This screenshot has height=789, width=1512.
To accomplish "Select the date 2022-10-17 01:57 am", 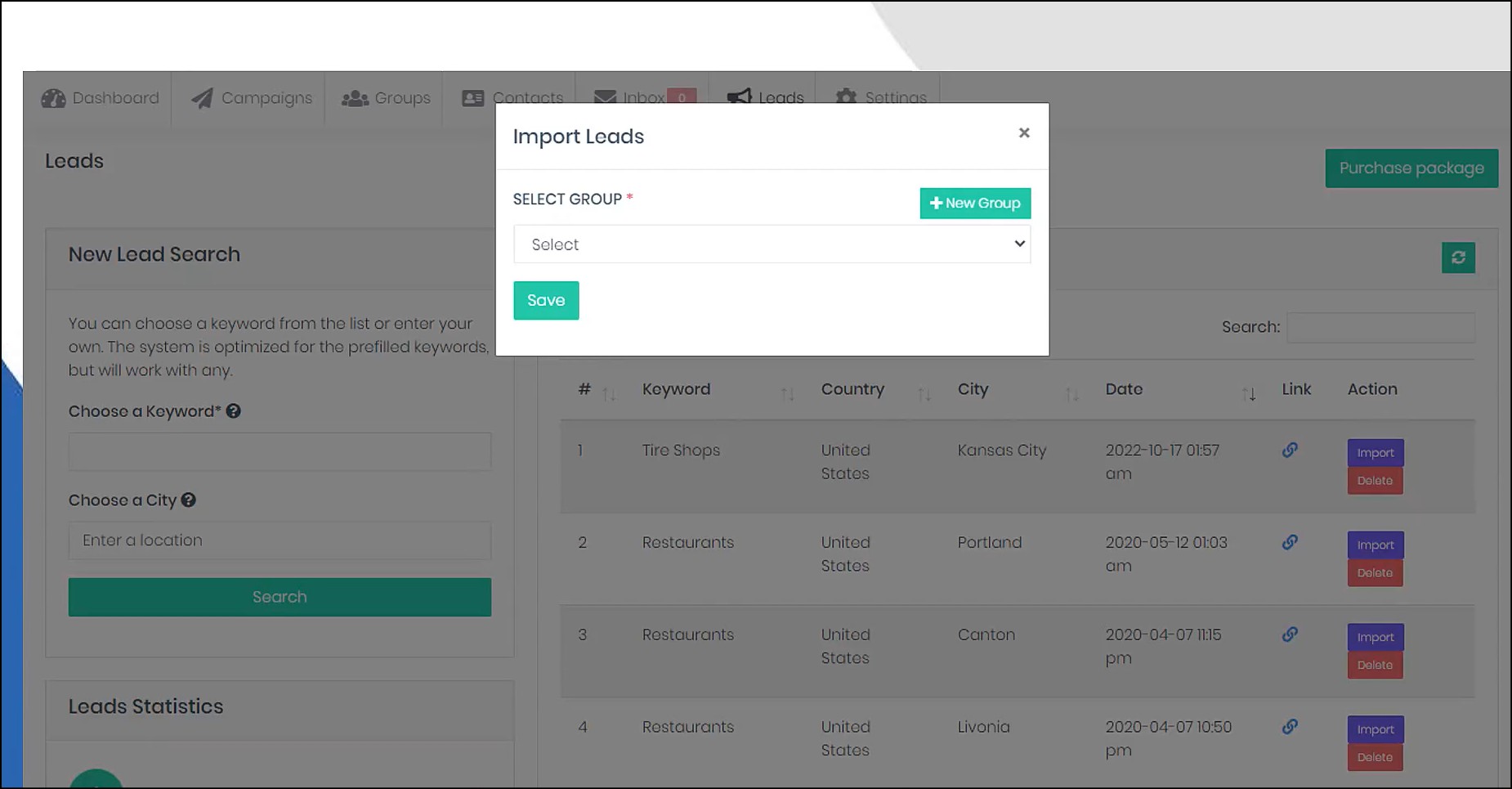I will click(x=1162, y=462).
